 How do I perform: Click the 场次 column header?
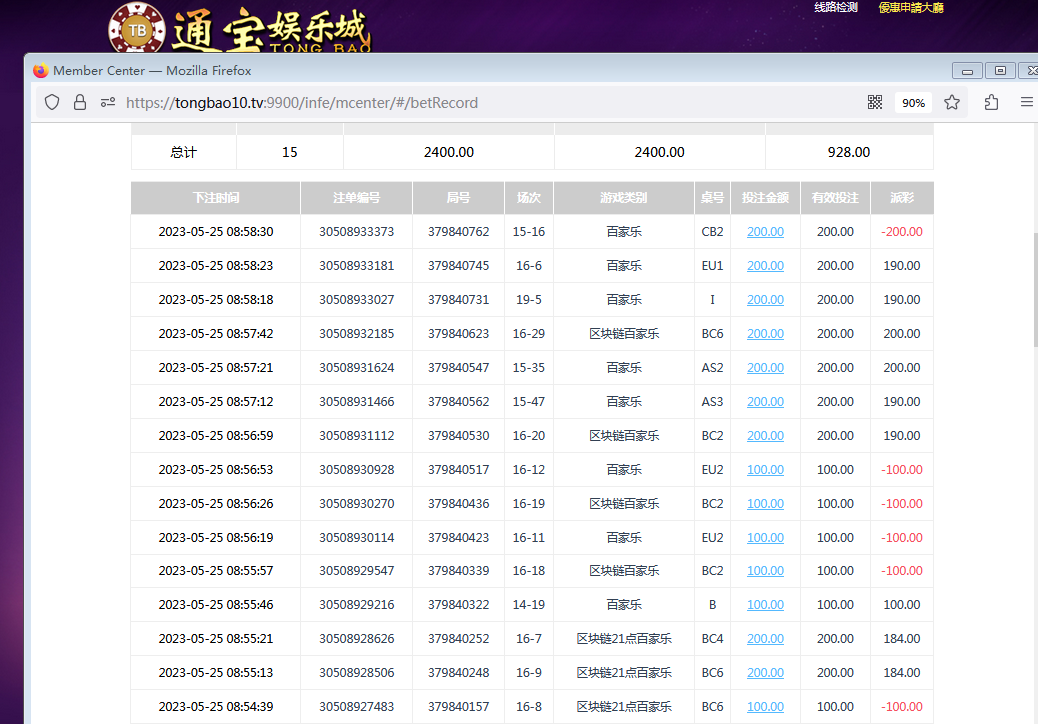click(x=529, y=198)
